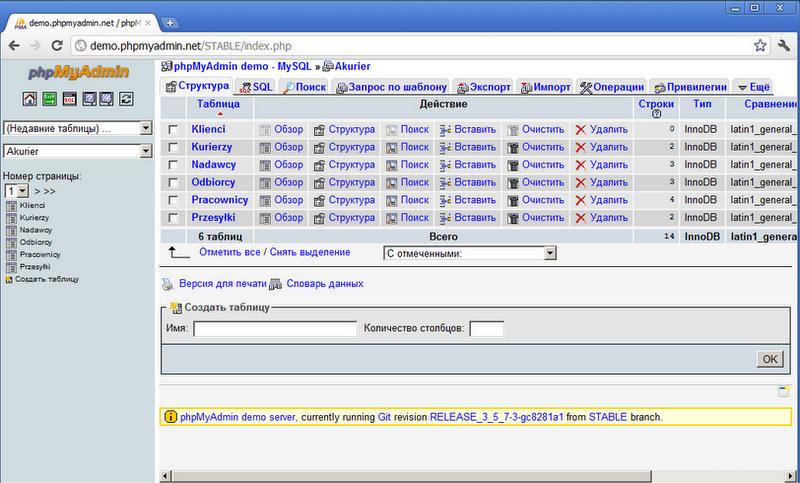The height and width of the screenshot is (483, 800).
Task: Click the phpMyAdmin logo in the sidebar
Action: click(78, 72)
